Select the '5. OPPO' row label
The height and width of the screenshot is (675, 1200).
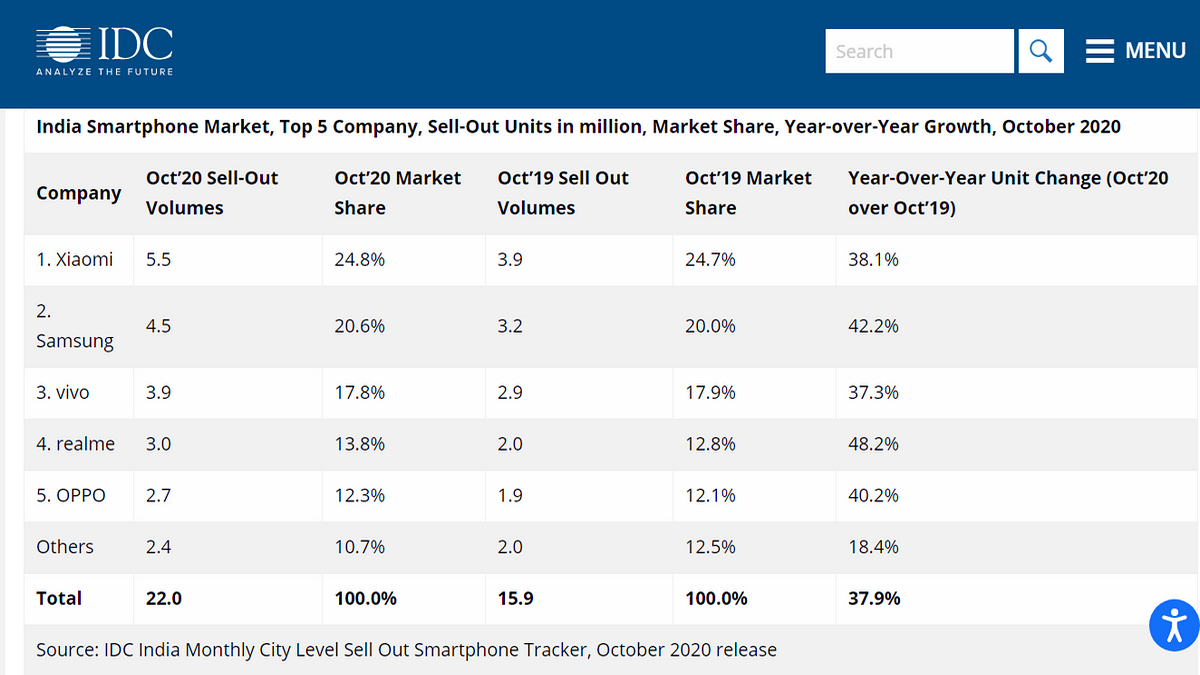pos(71,496)
